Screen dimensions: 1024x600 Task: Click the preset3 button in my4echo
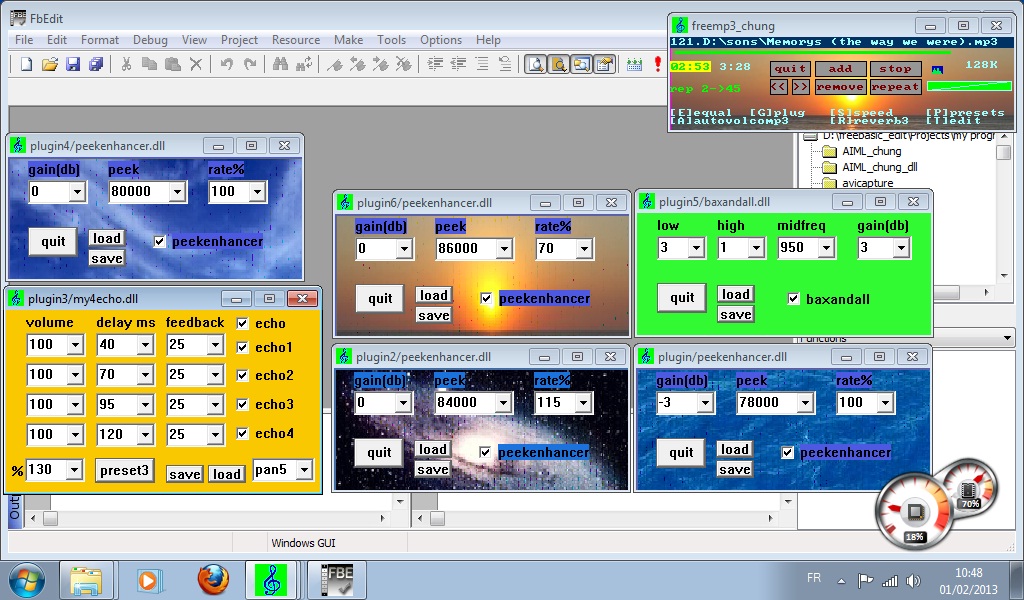click(125, 470)
